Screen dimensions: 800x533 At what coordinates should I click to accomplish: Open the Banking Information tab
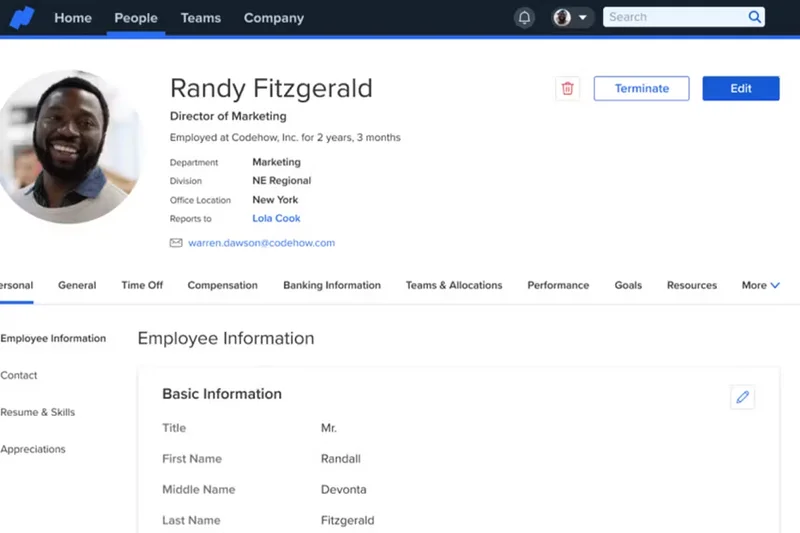[x=332, y=285]
